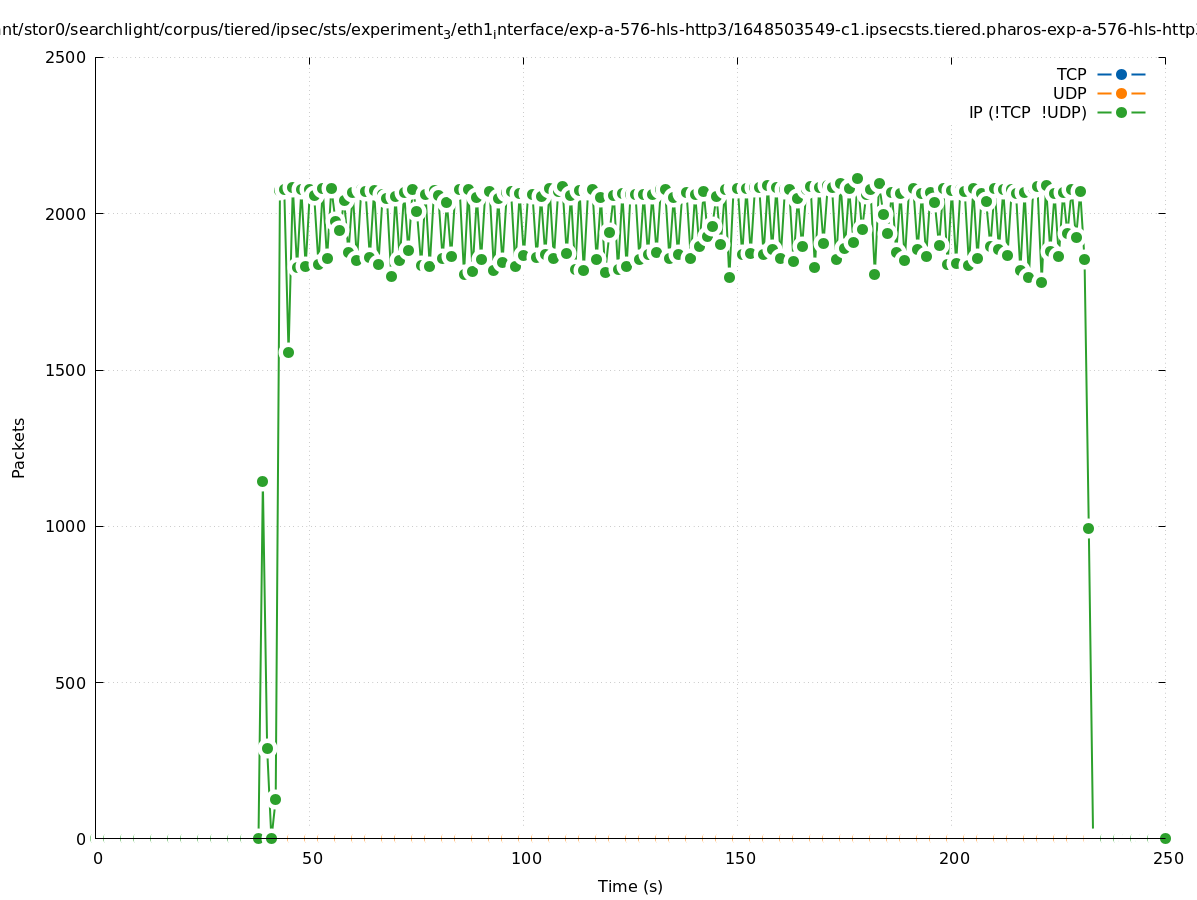The image size is (1197, 900).
Task: Select the TCP legend text label
Action: [x=1071, y=74]
